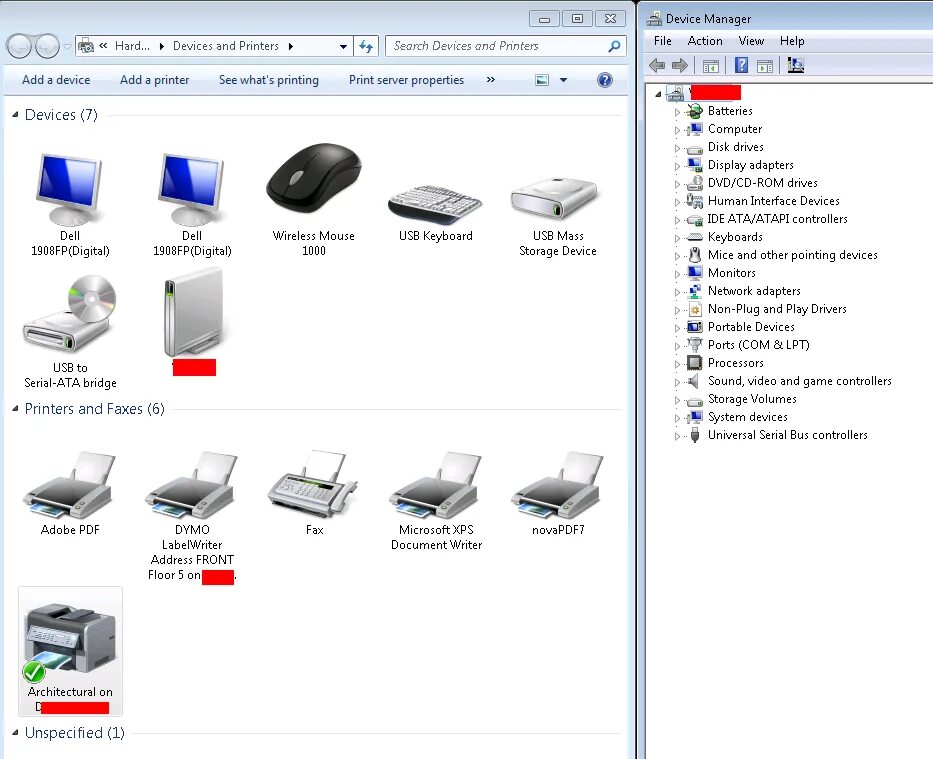Screen dimensions: 933x759
Task: Click Device Manager action pane toolbar icon
Action: click(x=765, y=65)
